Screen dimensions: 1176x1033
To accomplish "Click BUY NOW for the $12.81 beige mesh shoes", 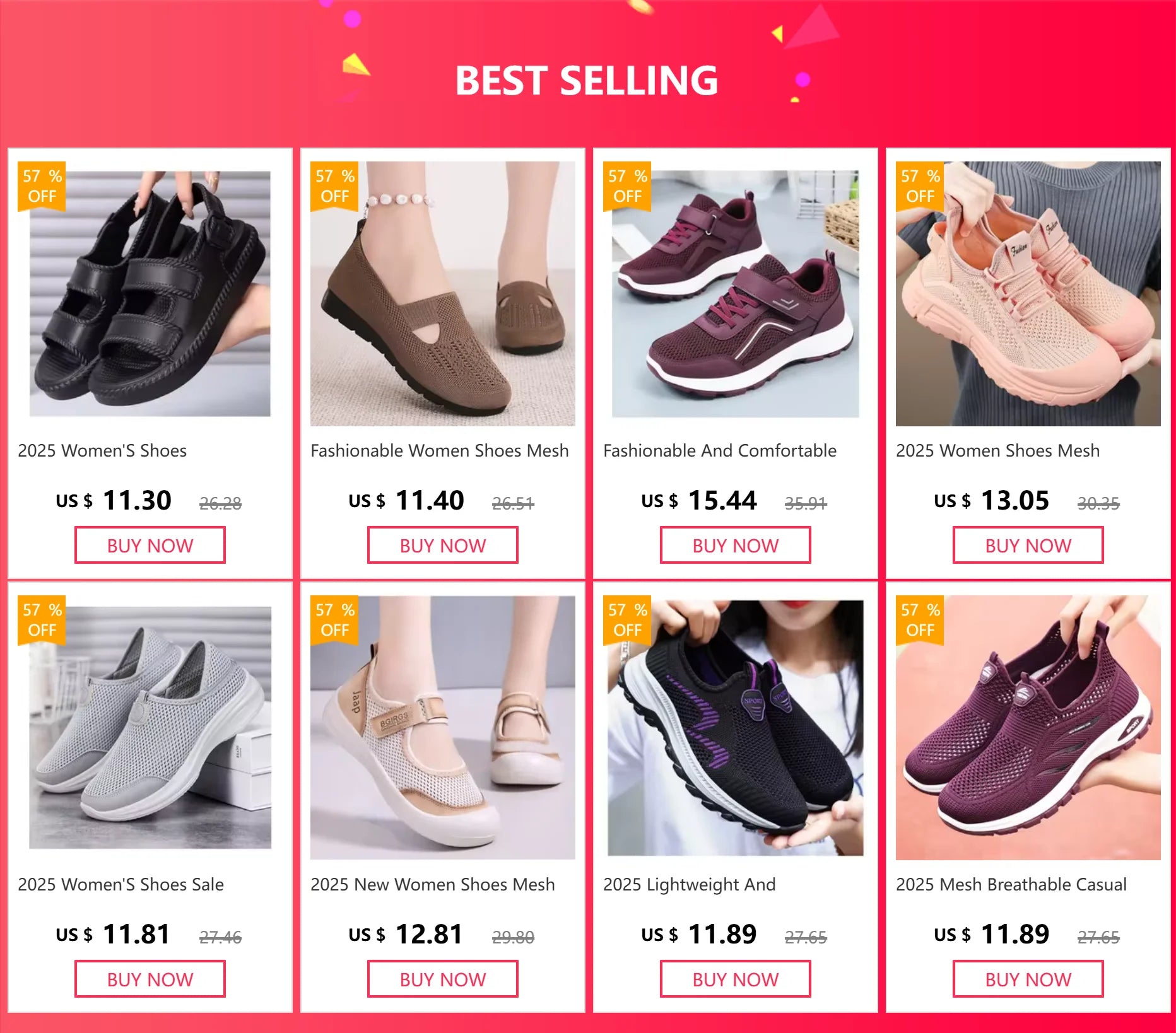I will tap(443, 979).
